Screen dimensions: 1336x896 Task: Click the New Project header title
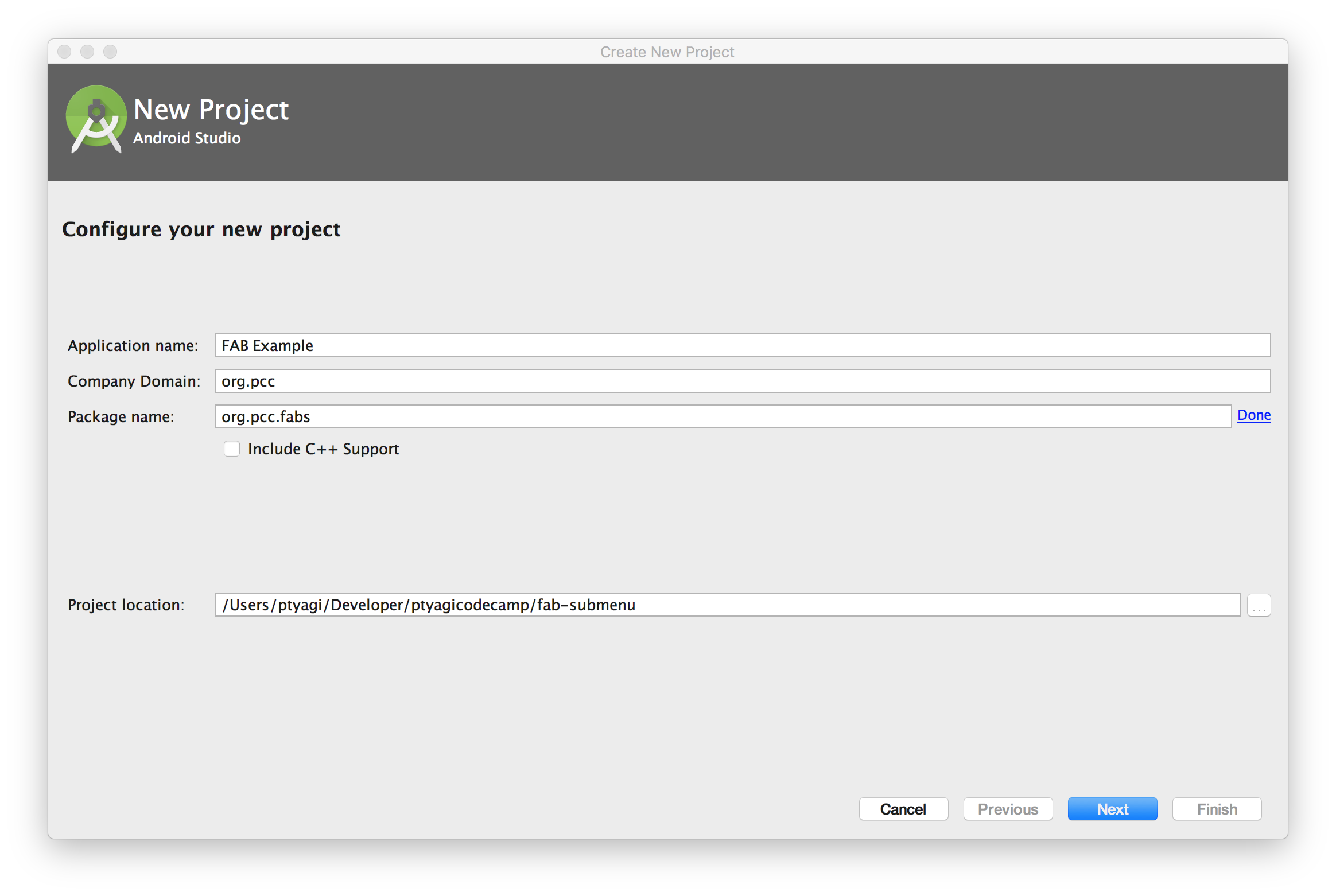(211, 110)
